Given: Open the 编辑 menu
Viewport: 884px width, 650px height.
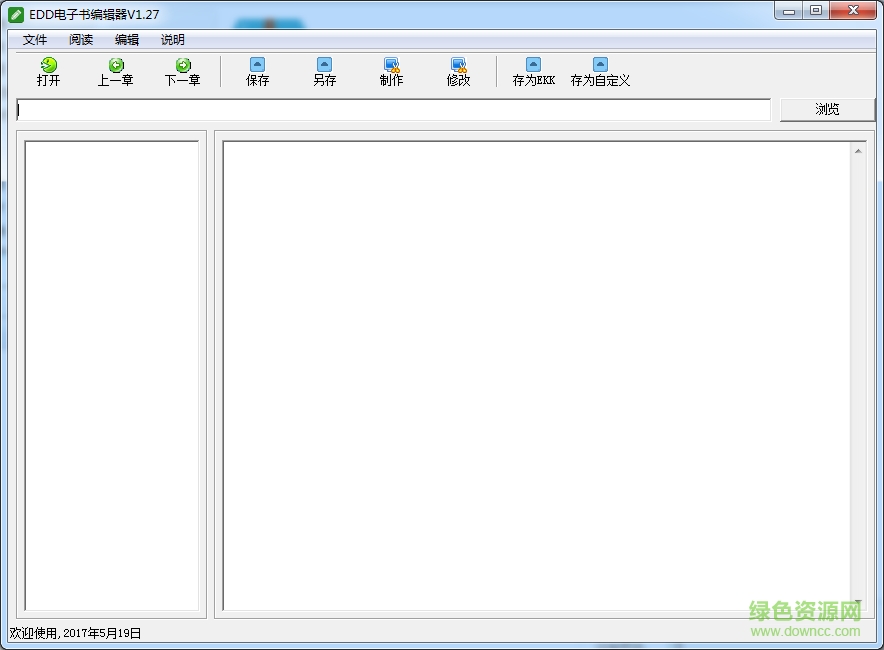Looking at the screenshot, I should click(127, 39).
